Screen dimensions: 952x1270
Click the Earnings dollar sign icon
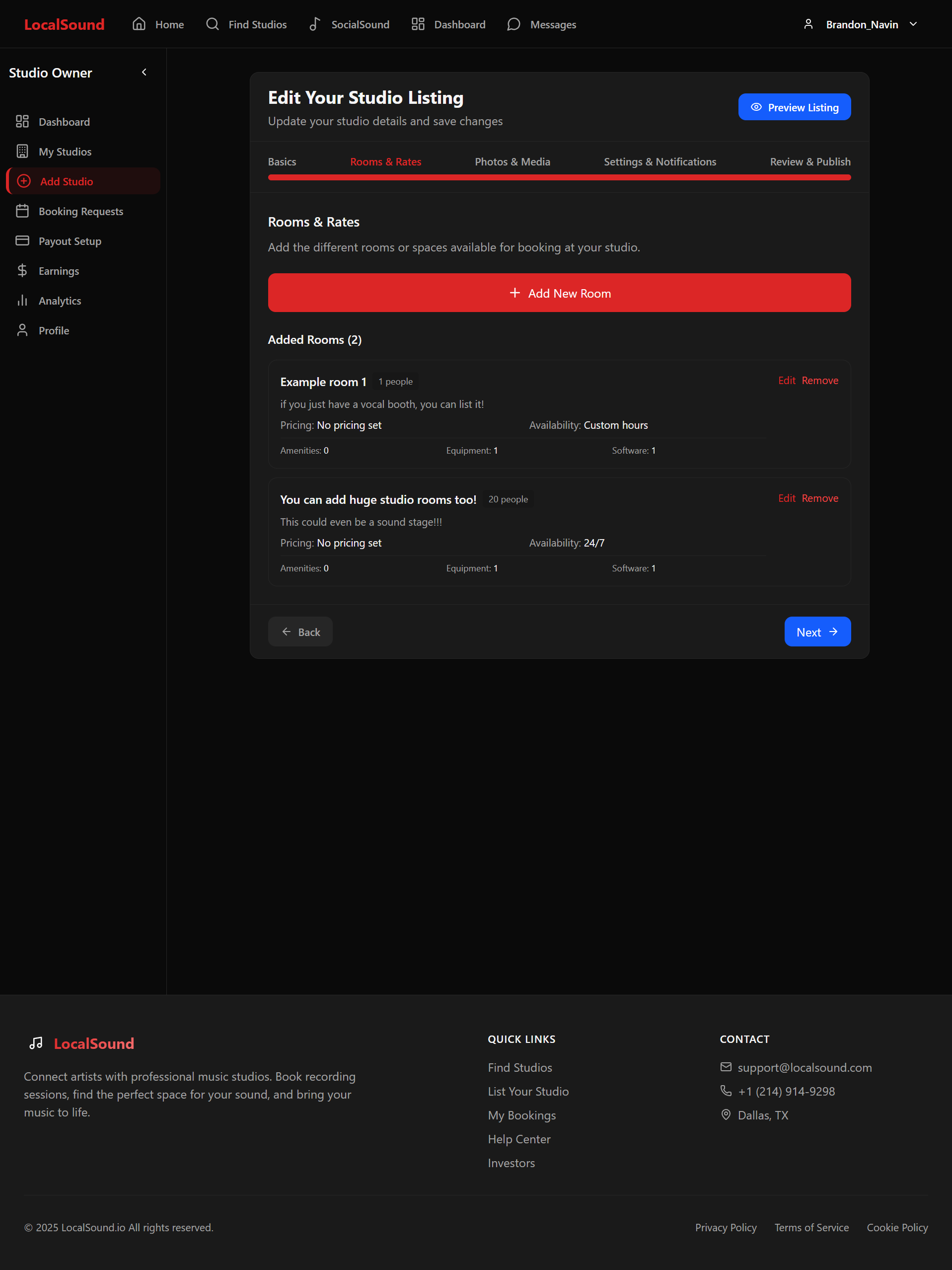(x=22, y=270)
